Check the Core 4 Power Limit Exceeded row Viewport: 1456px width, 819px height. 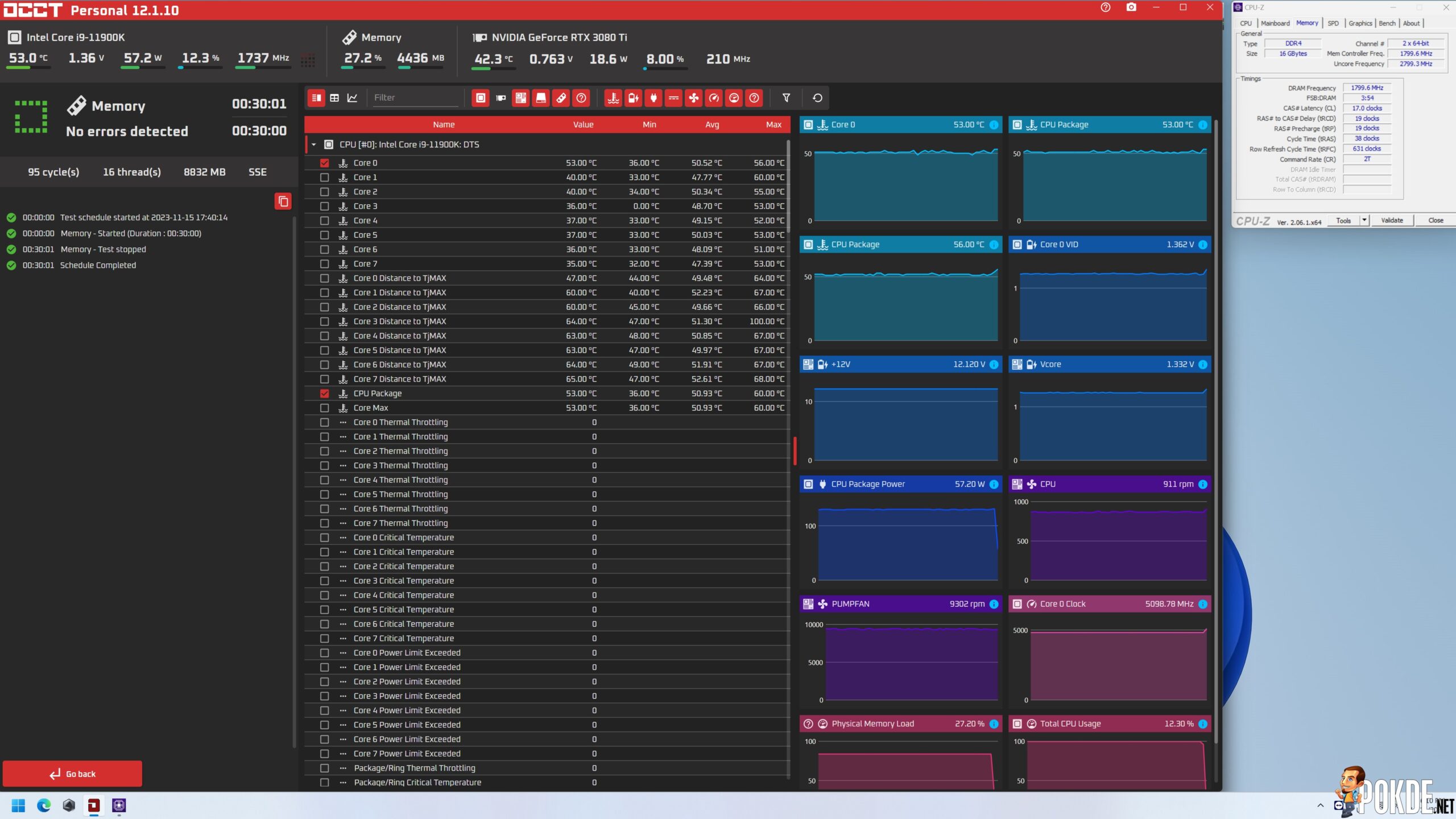point(324,710)
